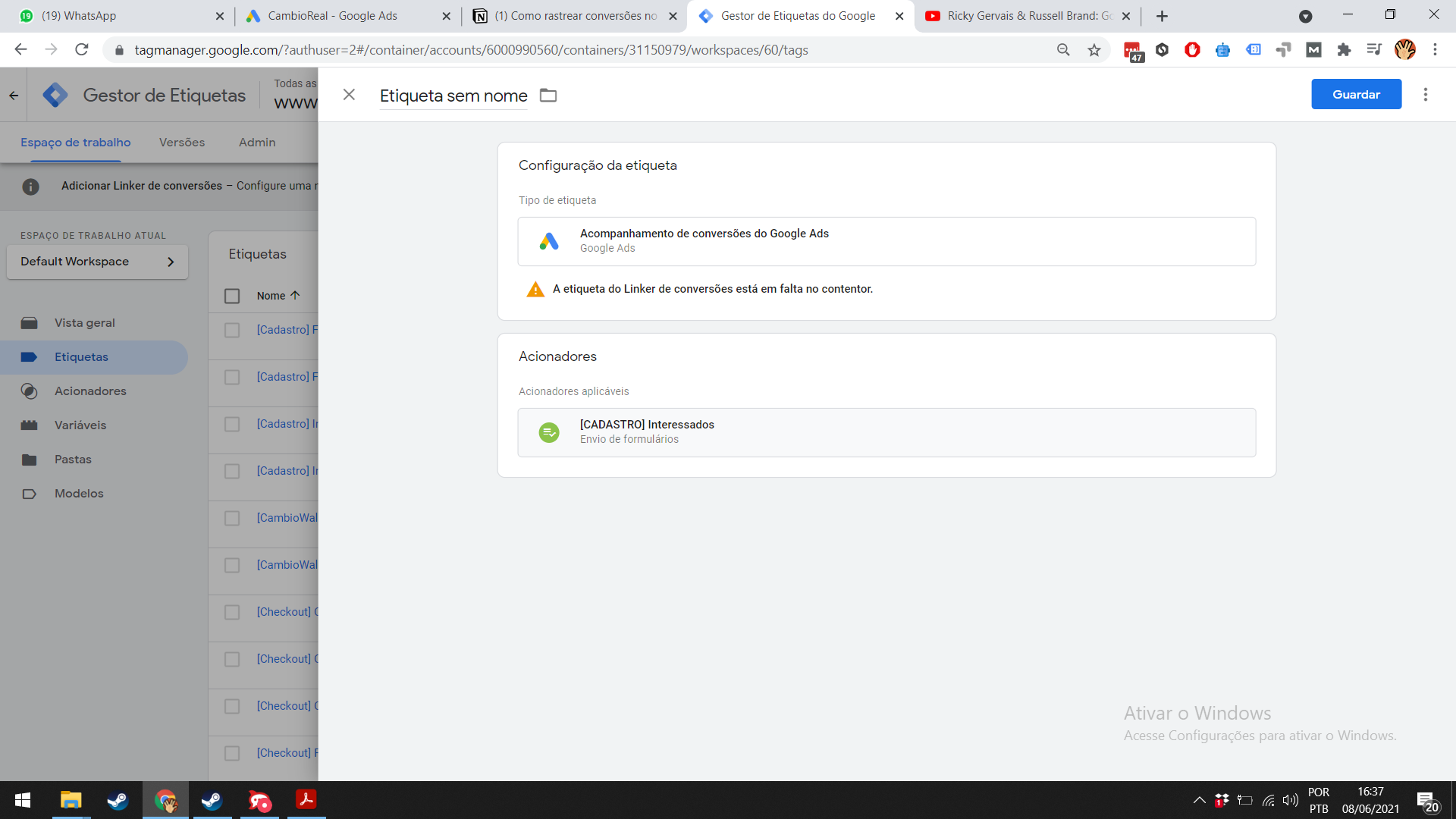Image resolution: width=1456 pixels, height=819 pixels.
Task: Switch to the Admin tab
Action: [257, 143]
